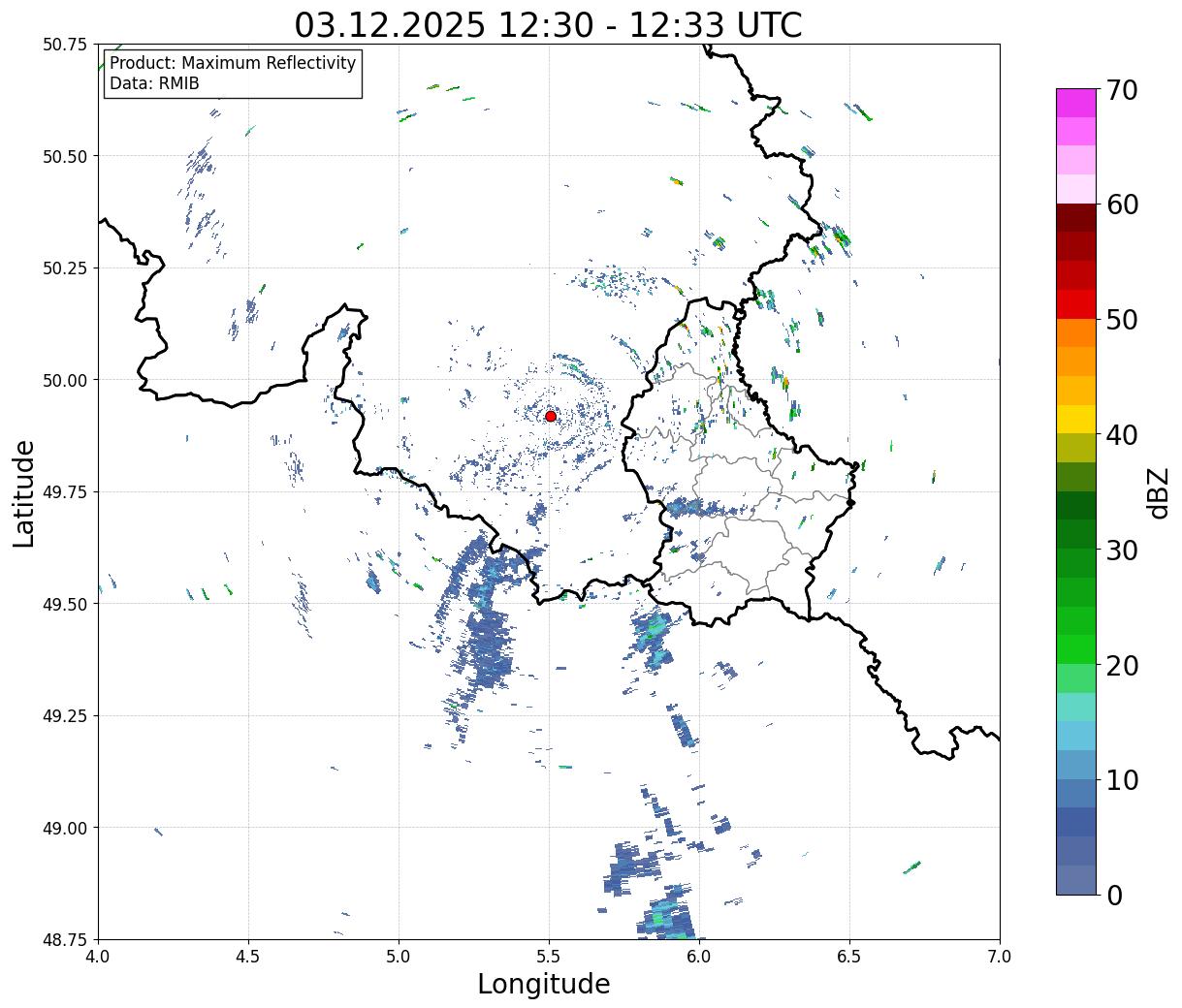Click the colorbar tick label 50

point(1122,320)
